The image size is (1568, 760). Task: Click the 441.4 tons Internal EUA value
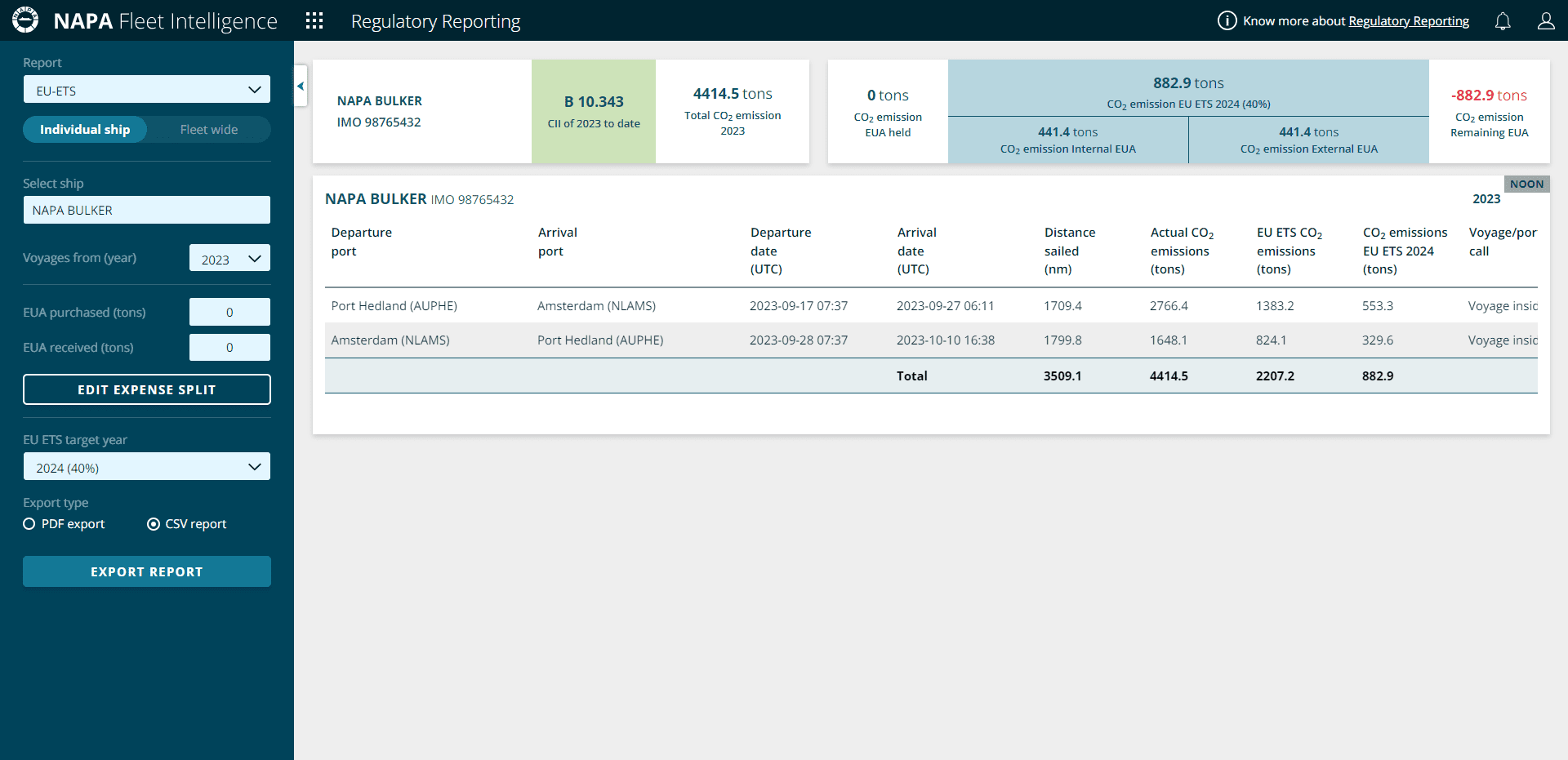pyautogui.click(x=1067, y=132)
